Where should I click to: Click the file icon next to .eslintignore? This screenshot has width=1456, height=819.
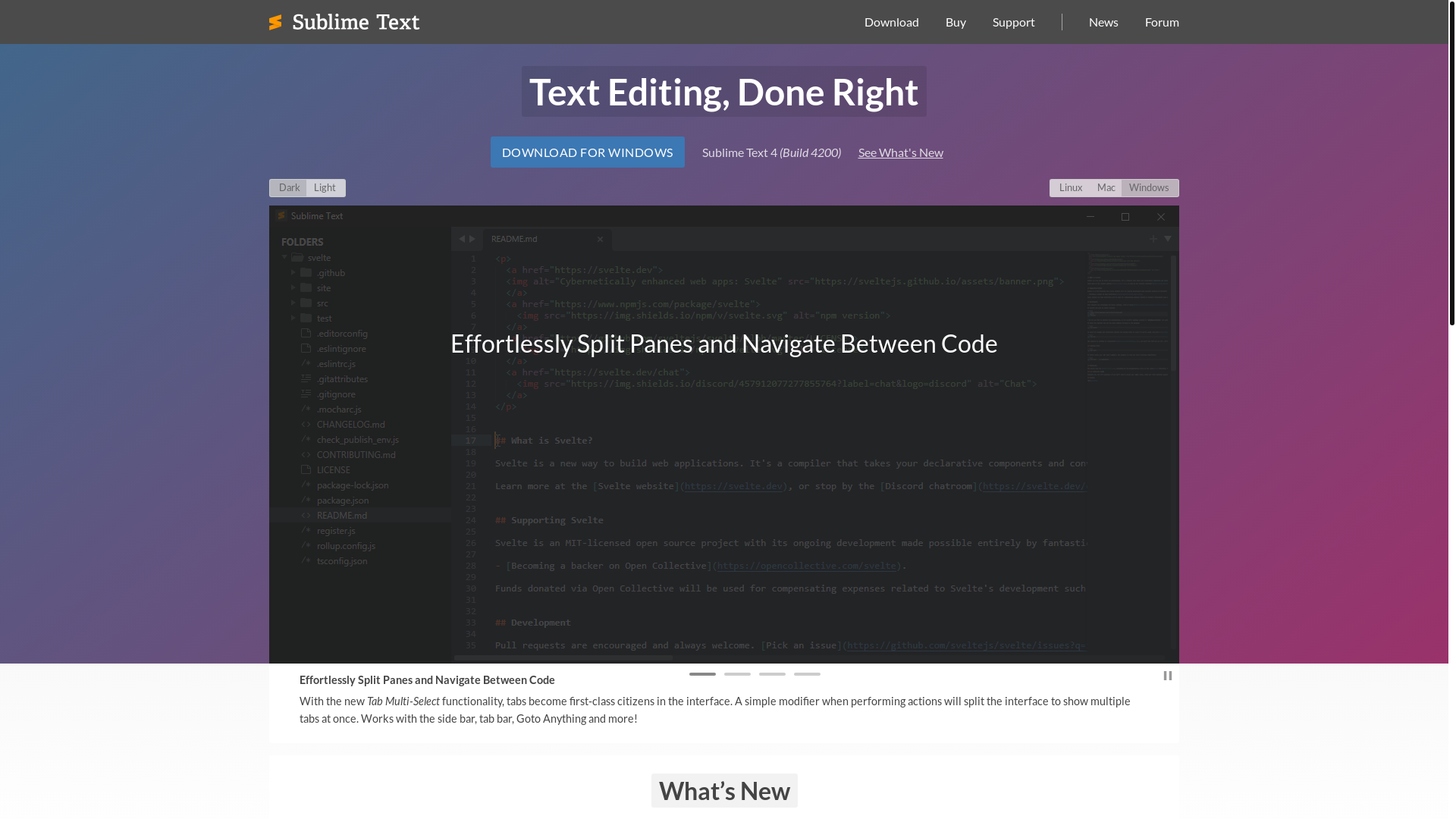coord(306,349)
